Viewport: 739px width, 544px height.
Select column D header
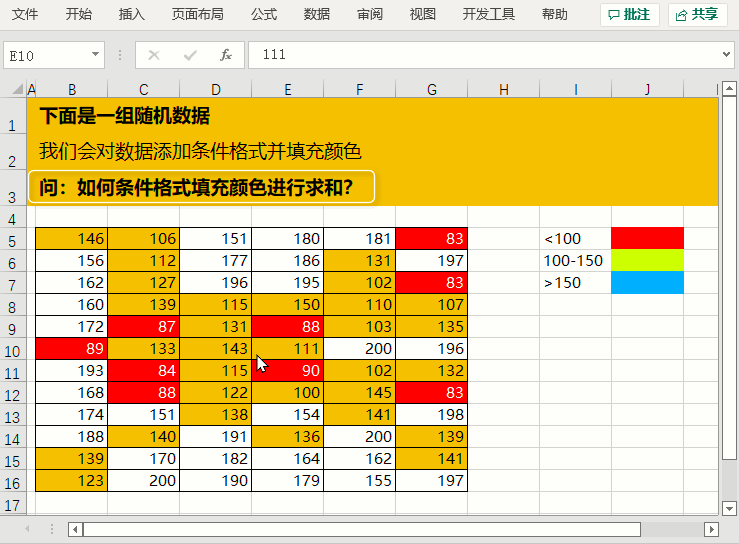click(x=216, y=89)
